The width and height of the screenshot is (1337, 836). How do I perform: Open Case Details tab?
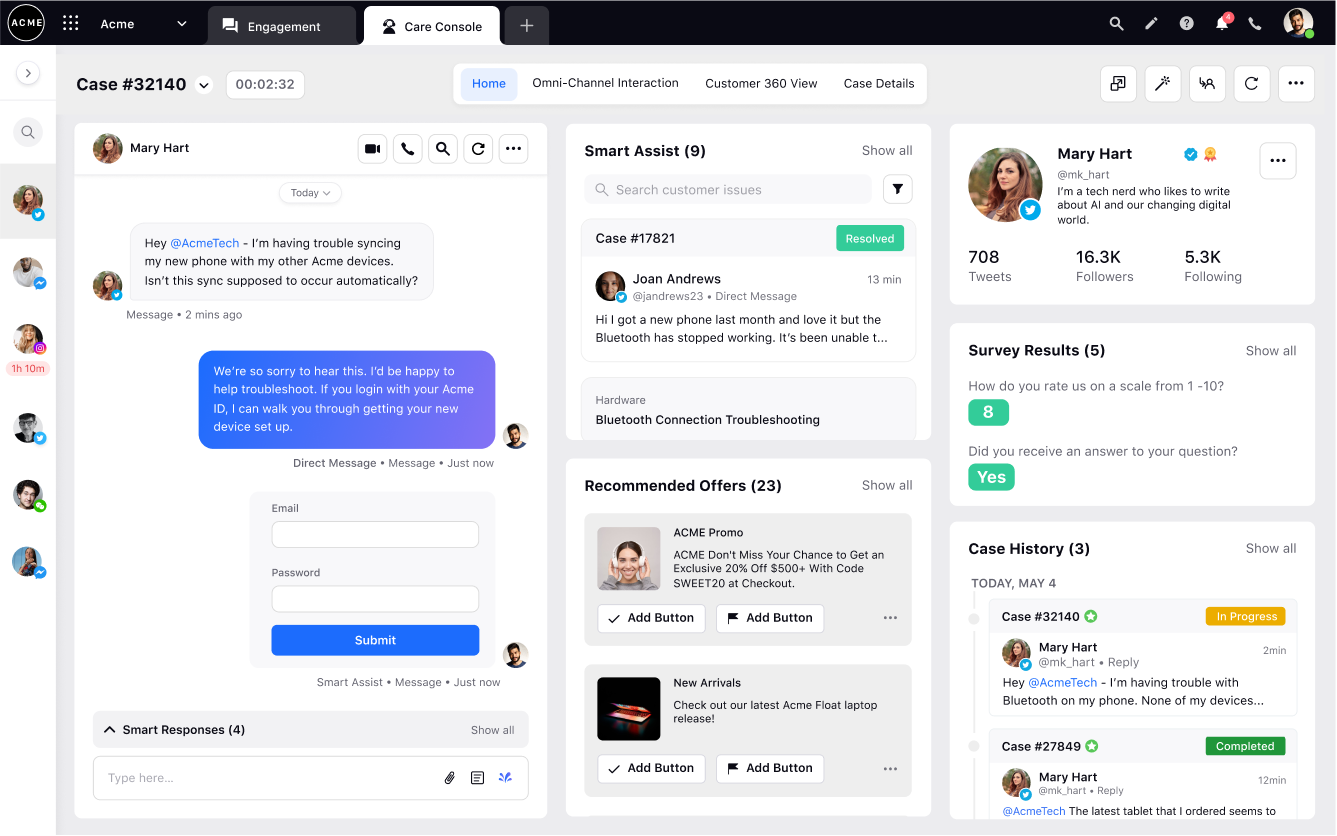(x=879, y=84)
